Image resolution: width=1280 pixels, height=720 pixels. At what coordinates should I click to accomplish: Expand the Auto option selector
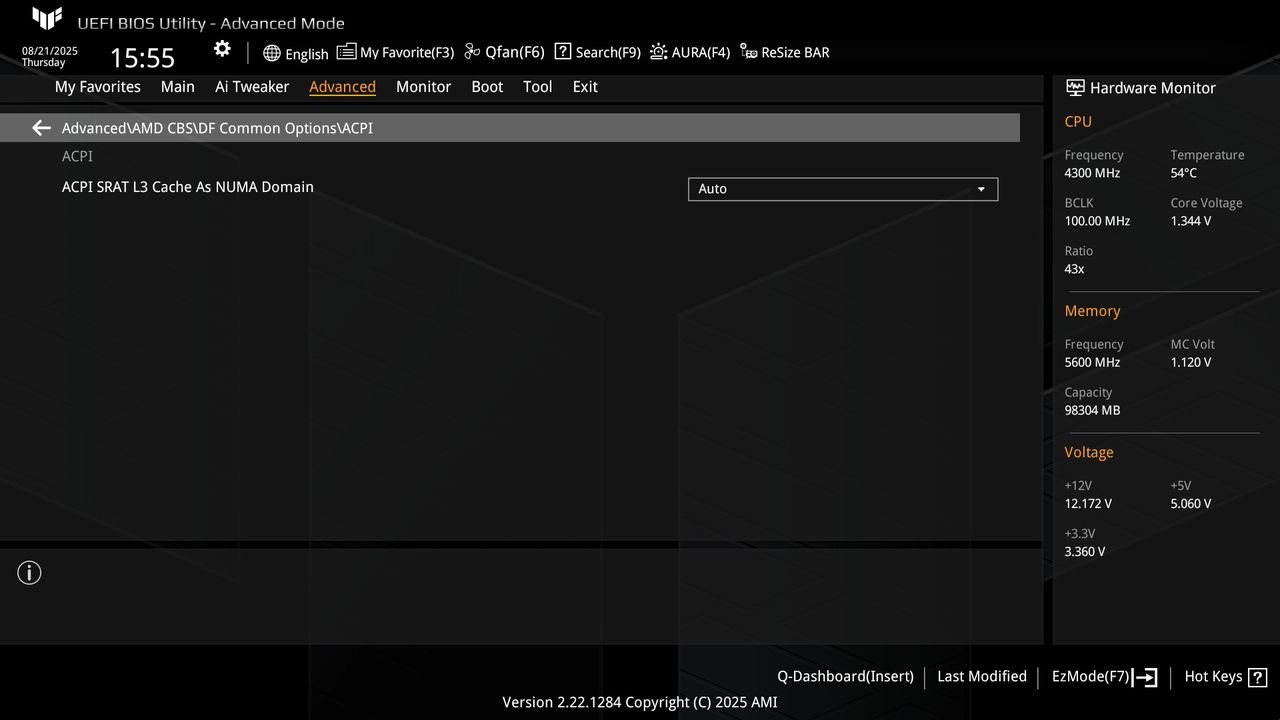click(981, 189)
